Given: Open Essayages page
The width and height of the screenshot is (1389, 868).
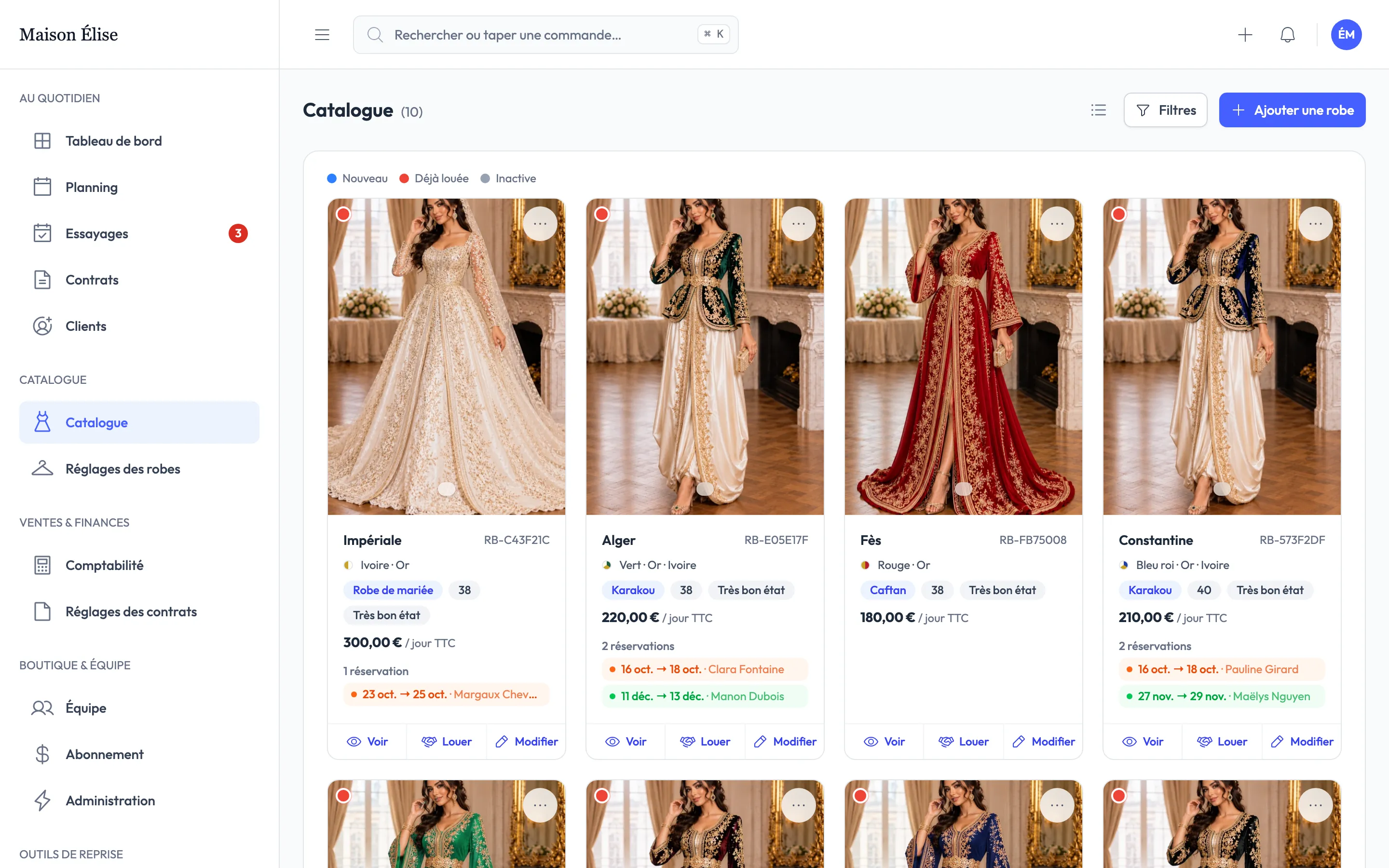Looking at the screenshot, I should click(139, 234).
